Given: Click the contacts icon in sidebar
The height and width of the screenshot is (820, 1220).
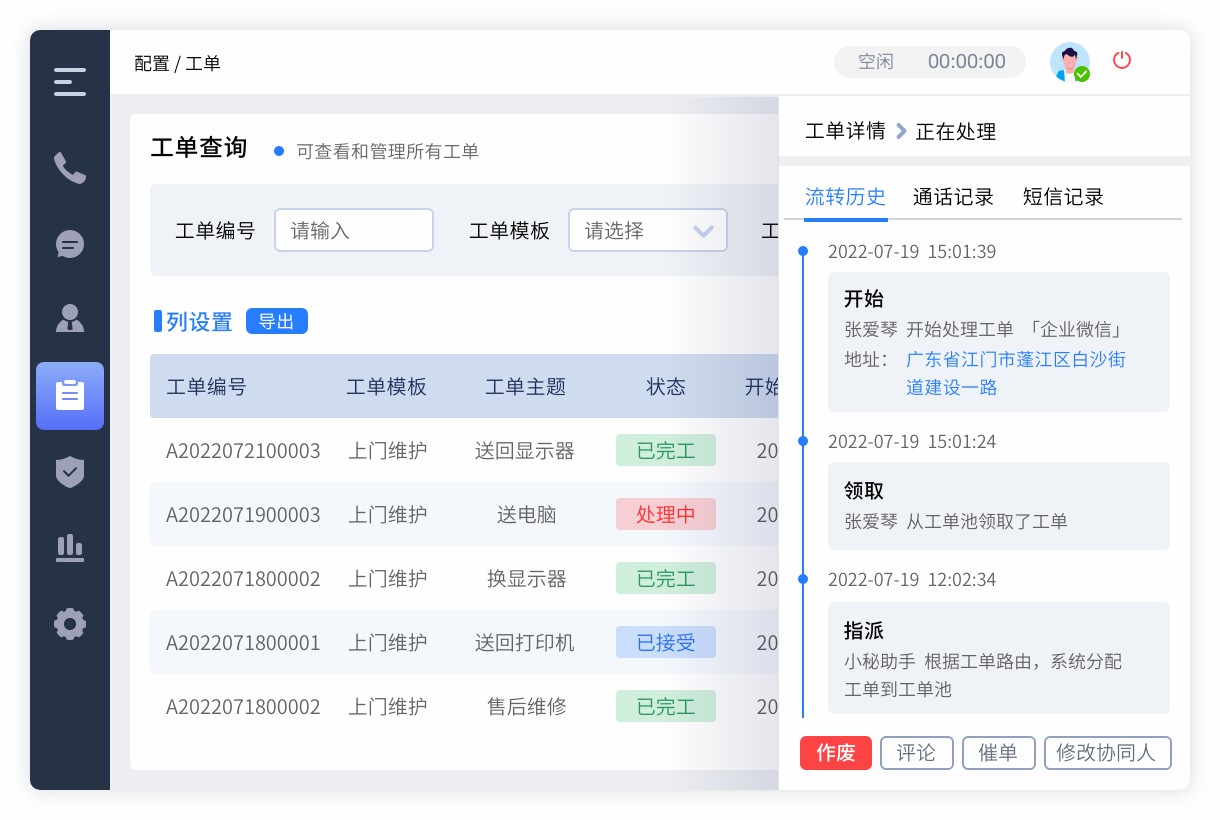Looking at the screenshot, I should (69, 318).
